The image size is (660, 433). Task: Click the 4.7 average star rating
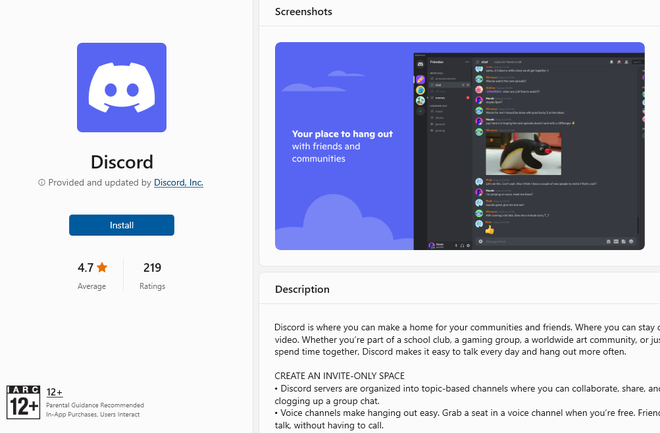[x=92, y=268]
